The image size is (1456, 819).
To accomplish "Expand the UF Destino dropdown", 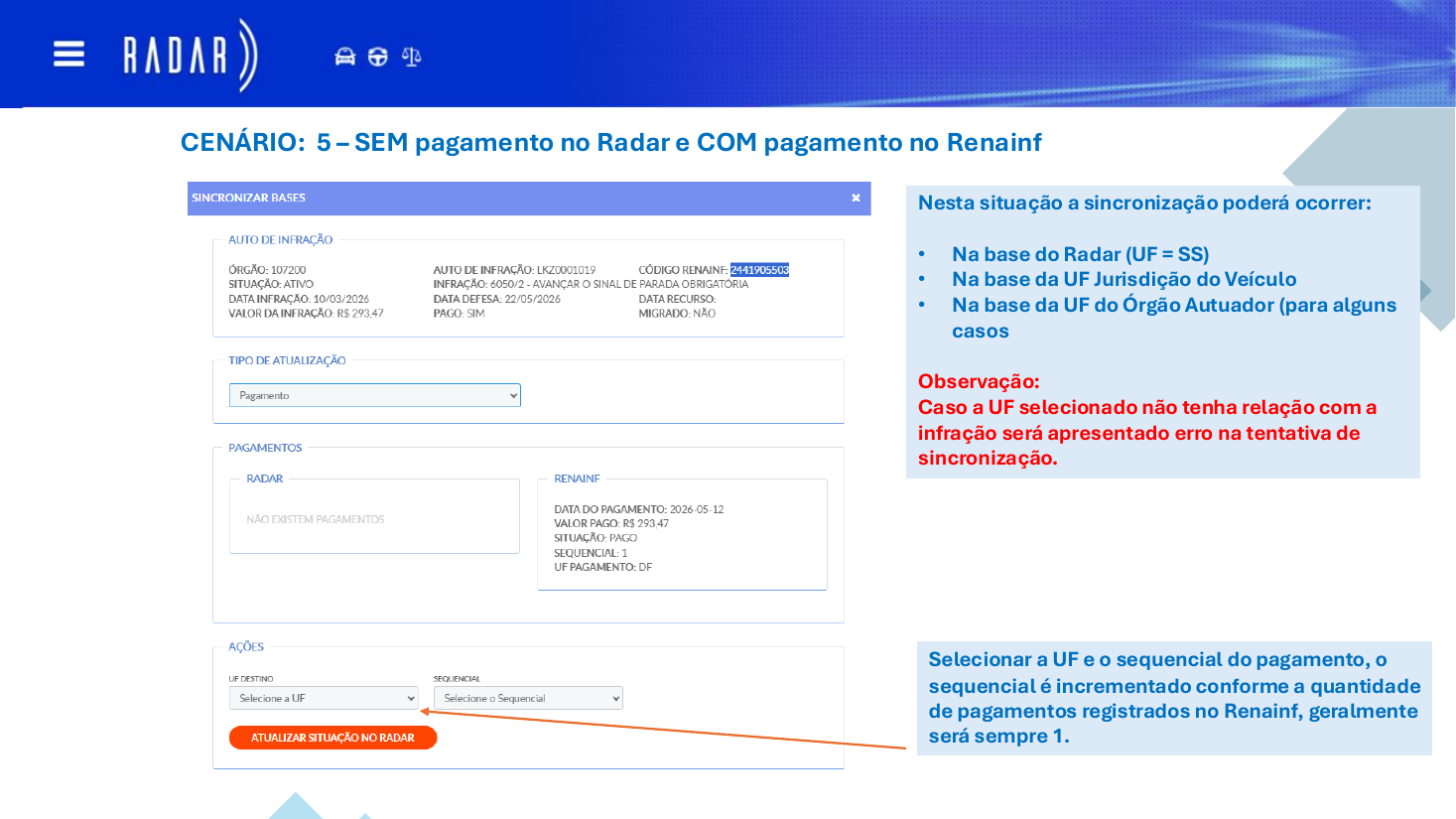I will (x=324, y=698).
